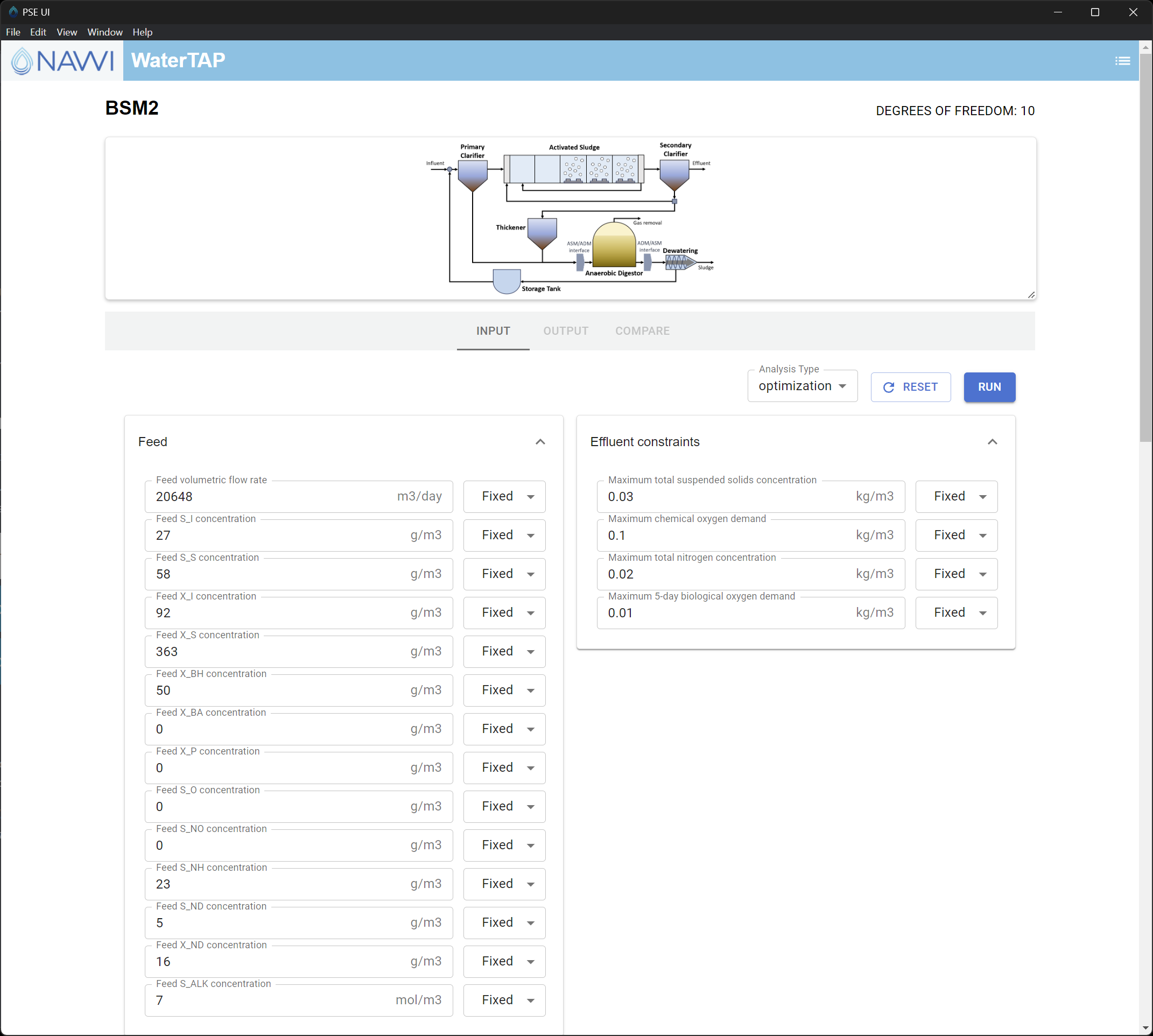This screenshot has width=1153, height=1036.
Task: Edit the Feed S_ND concentration field
Action: (x=298, y=922)
